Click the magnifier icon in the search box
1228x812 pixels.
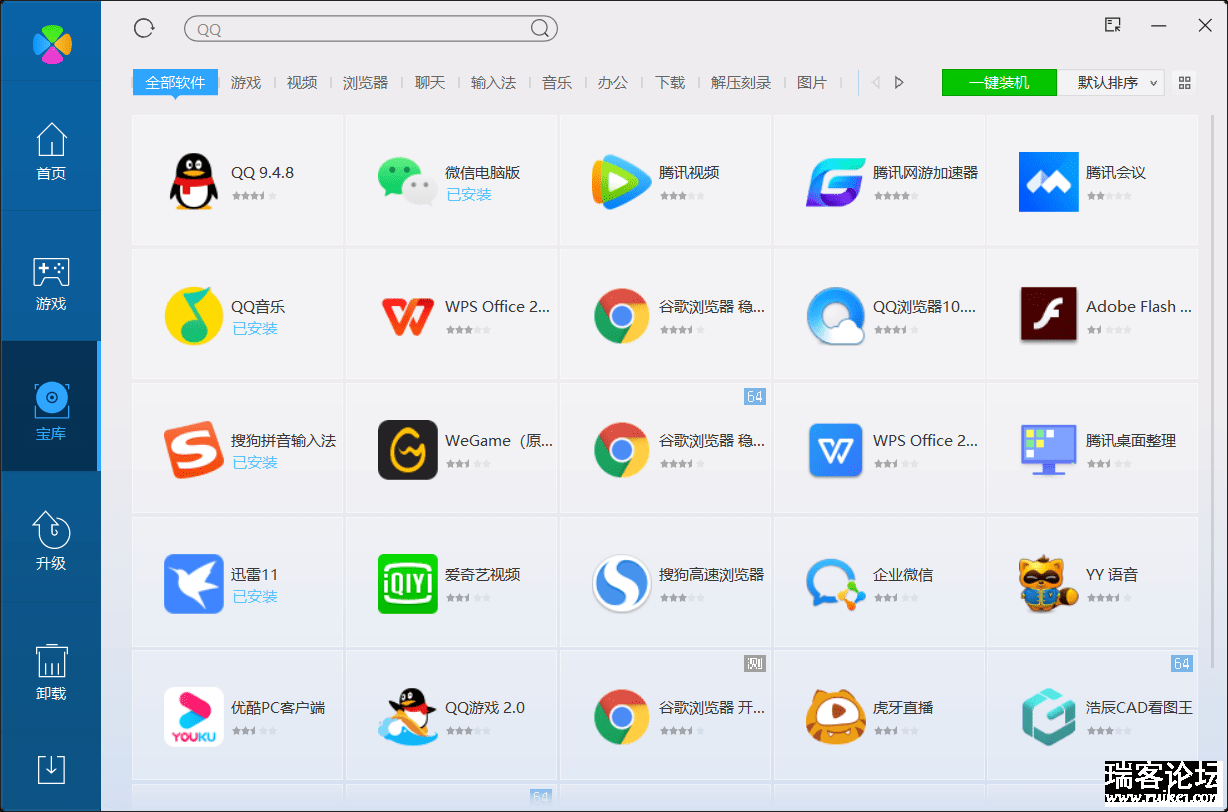point(540,29)
